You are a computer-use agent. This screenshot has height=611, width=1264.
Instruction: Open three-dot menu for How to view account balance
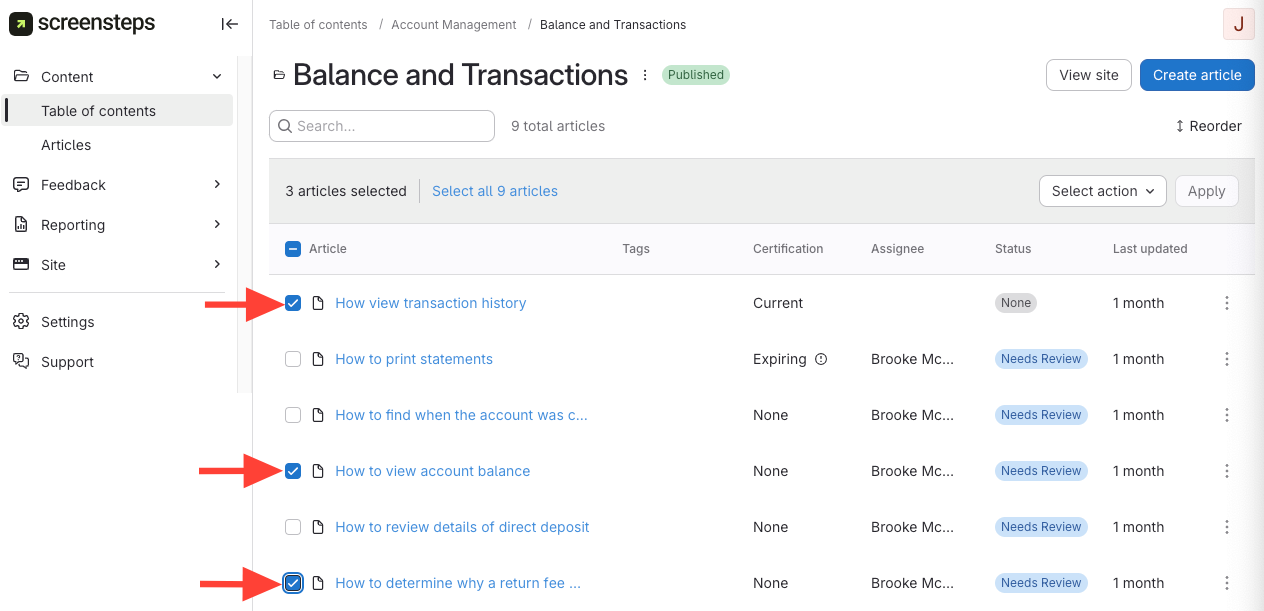click(x=1227, y=471)
